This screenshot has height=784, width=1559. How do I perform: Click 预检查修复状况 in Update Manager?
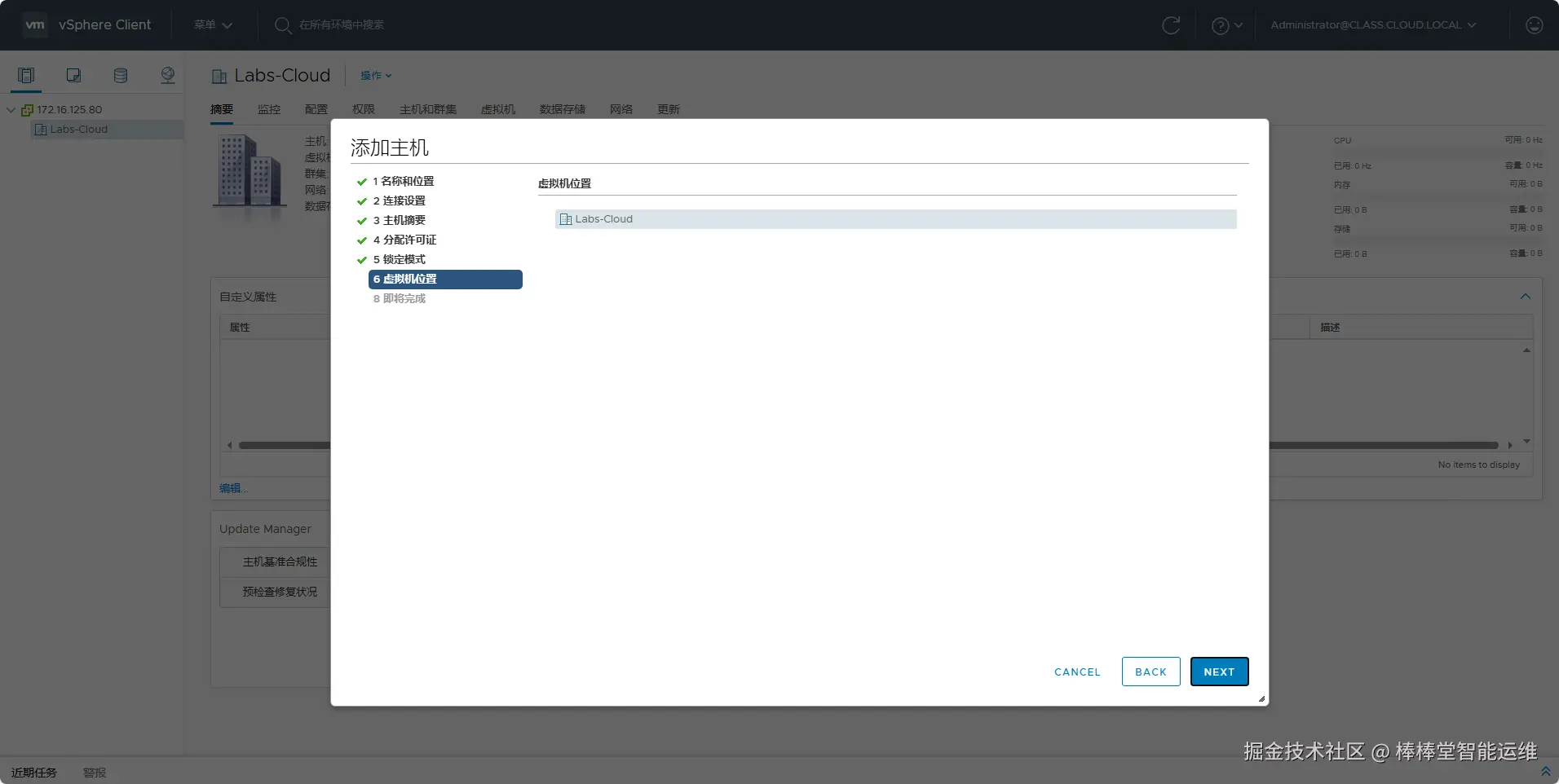280,592
